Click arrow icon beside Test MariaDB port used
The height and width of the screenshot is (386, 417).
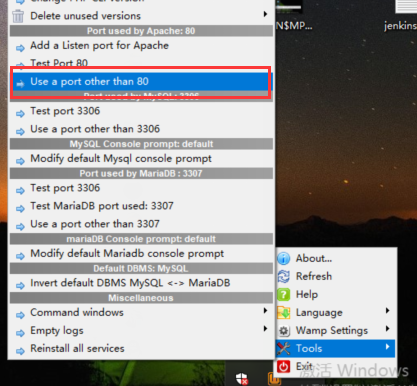20,209
